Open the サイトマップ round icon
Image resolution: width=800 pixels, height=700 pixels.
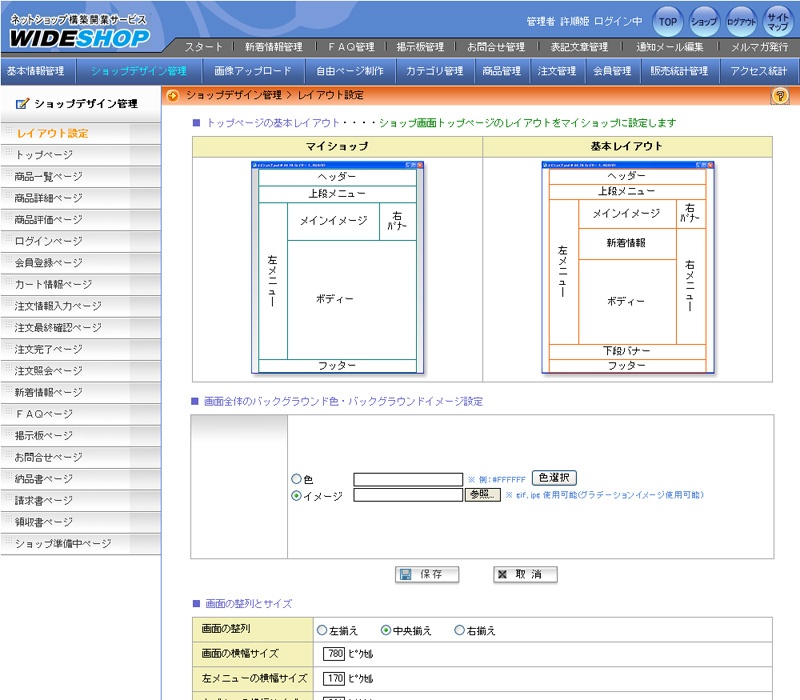pyautogui.click(x=777, y=21)
